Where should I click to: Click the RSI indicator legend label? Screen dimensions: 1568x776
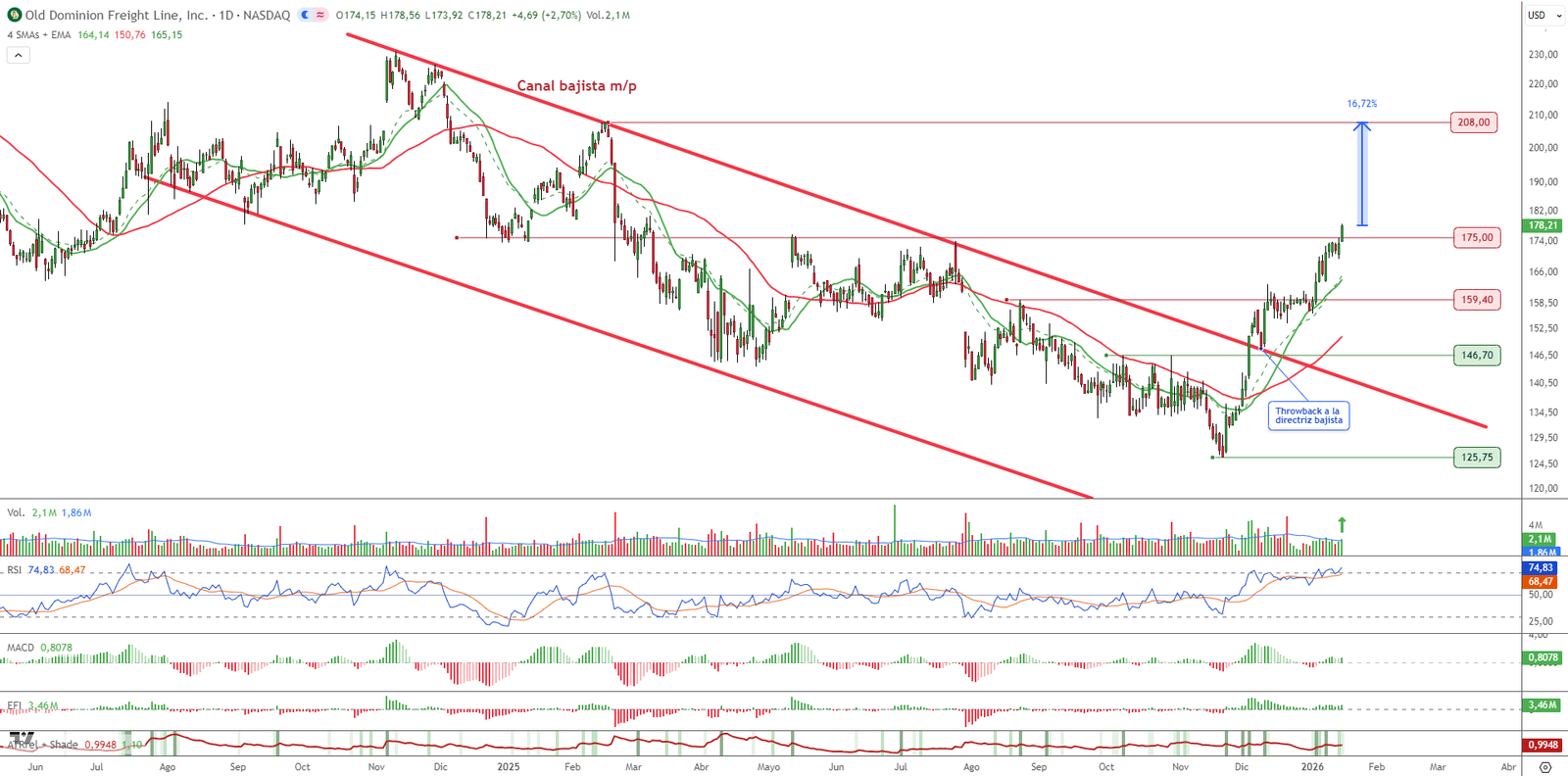15,570
